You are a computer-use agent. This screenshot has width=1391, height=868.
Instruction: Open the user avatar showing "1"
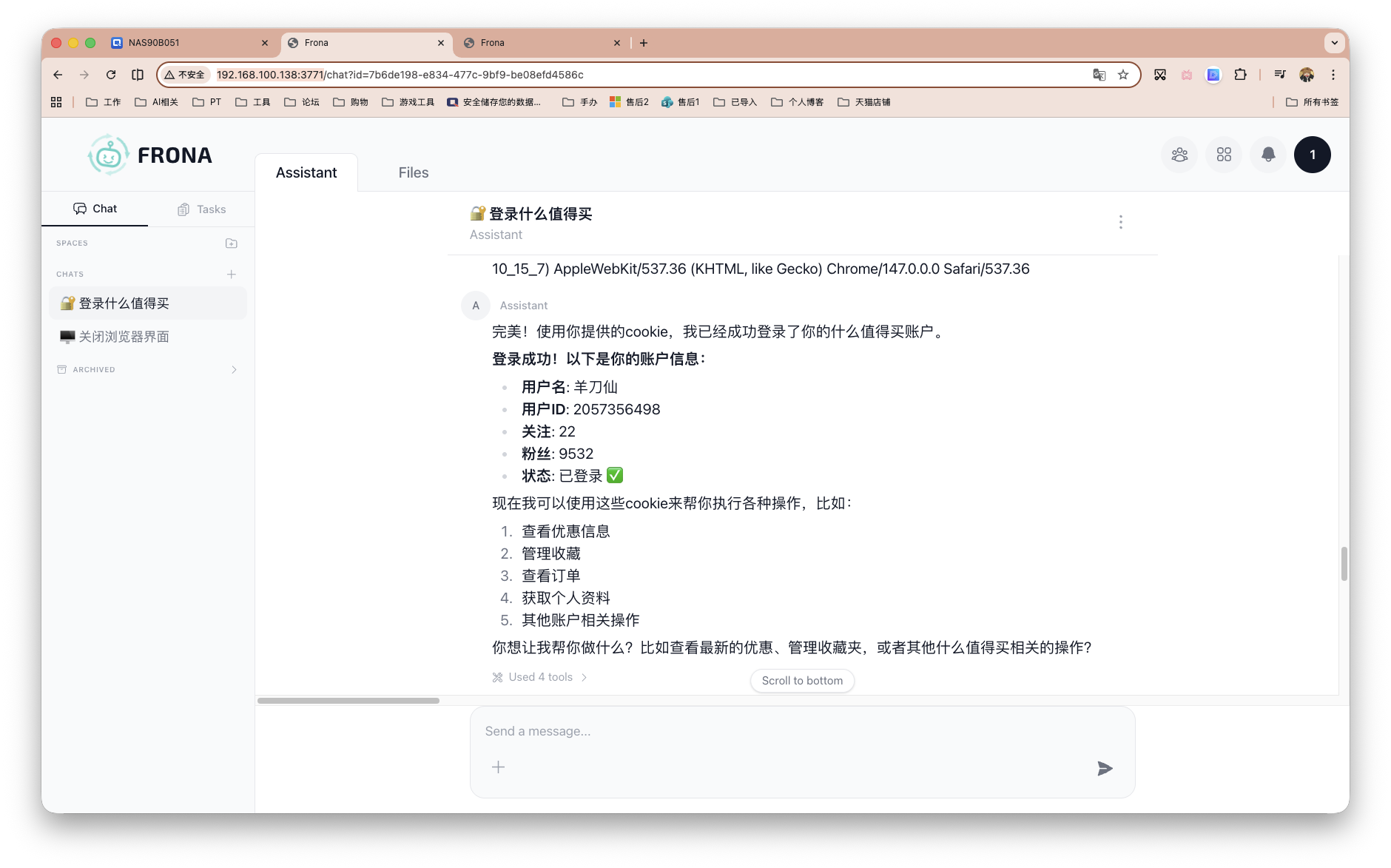click(x=1312, y=155)
